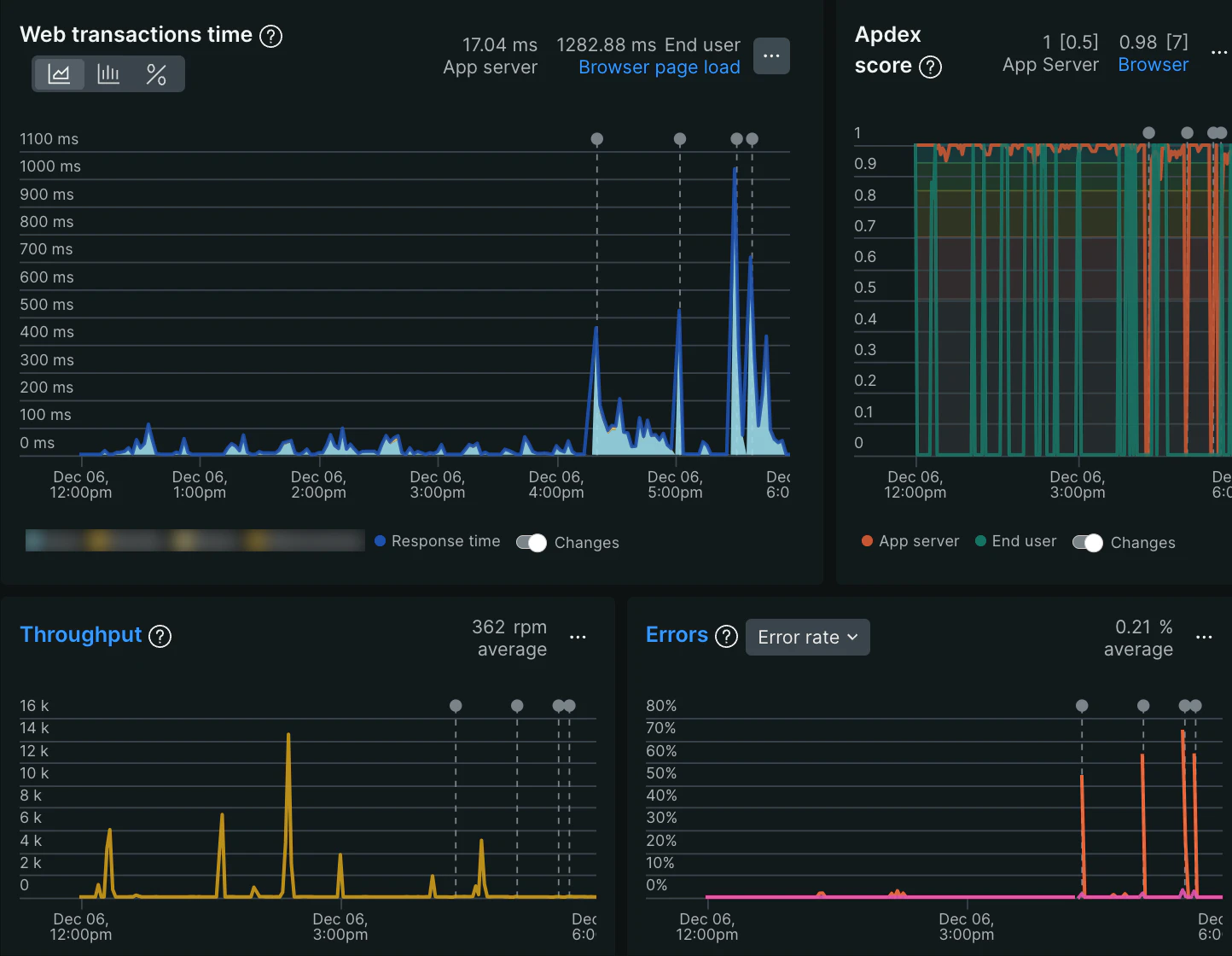
Task: Select the line chart view icon
Action: click(59, 74)
